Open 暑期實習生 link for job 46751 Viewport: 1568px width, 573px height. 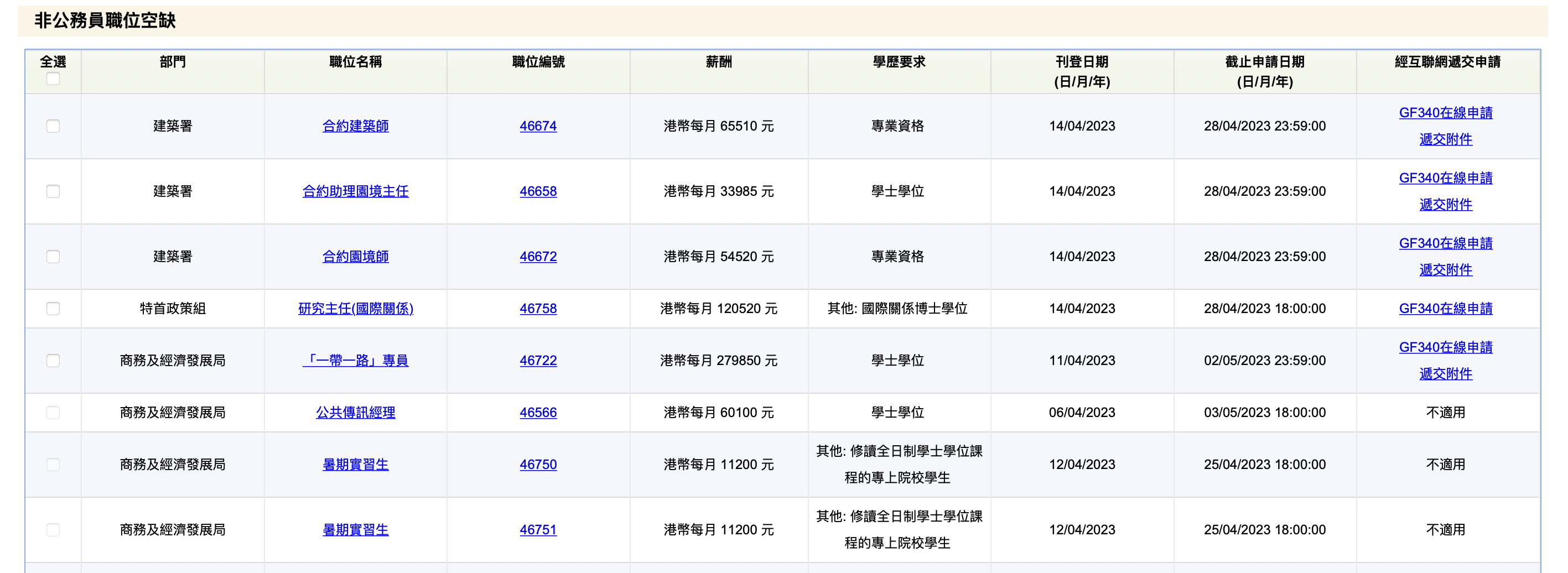[355, 529]
